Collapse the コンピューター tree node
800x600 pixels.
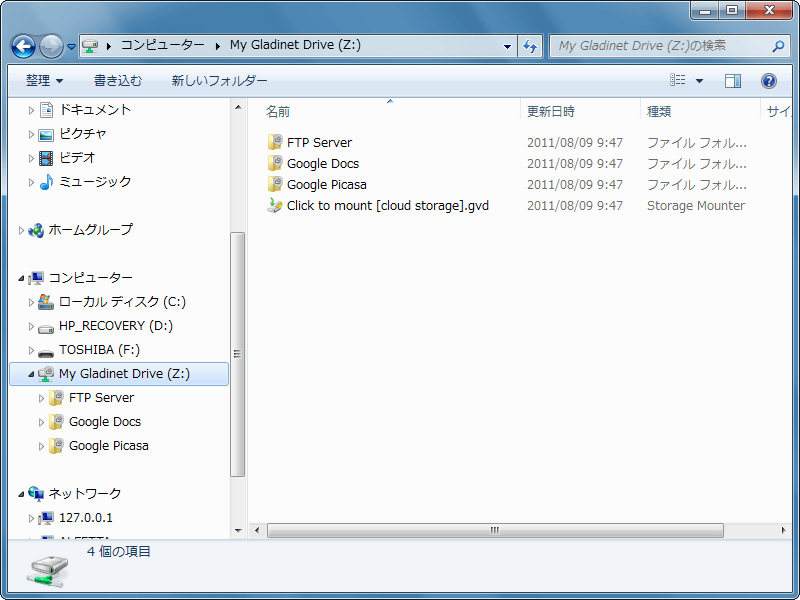click(21, 278)
